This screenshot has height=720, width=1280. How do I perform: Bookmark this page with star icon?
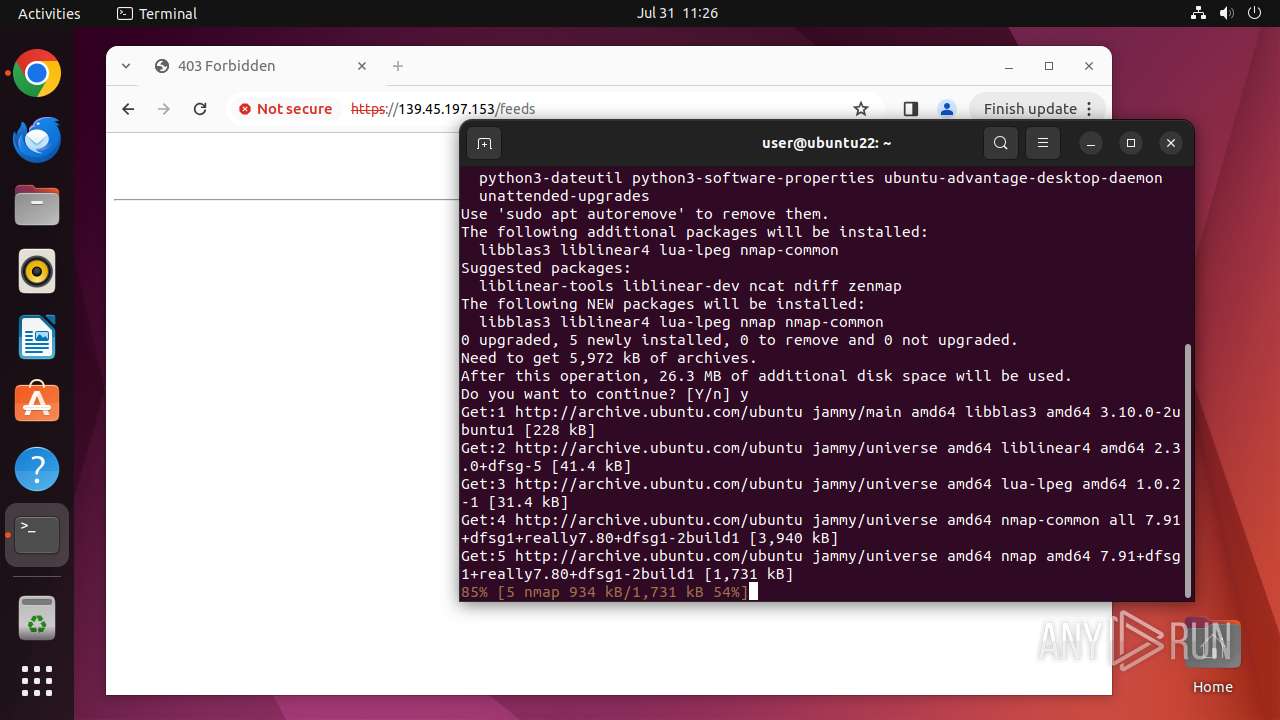click(861, 109)
